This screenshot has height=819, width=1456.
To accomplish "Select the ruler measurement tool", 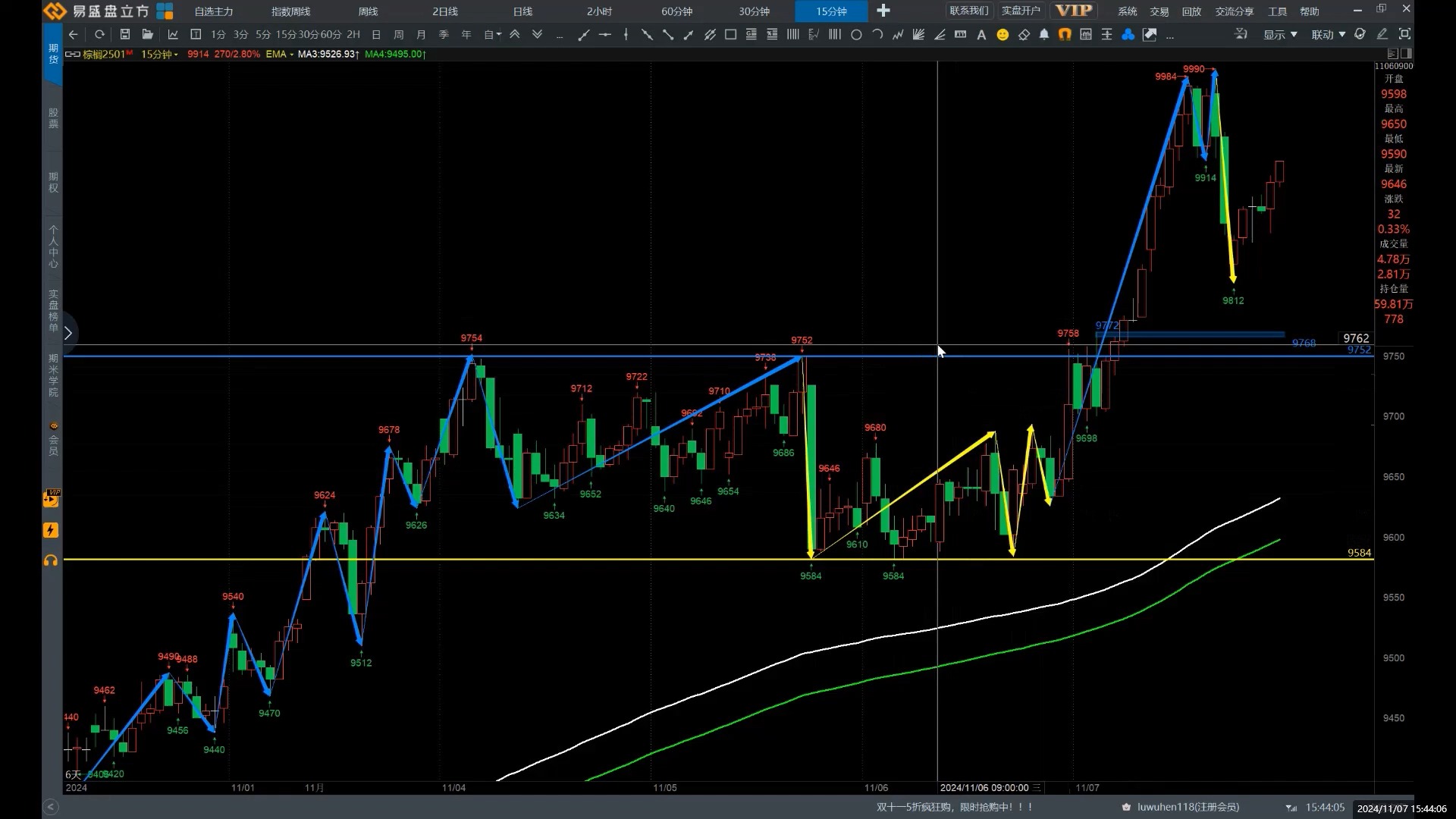I will click(960, 34).
